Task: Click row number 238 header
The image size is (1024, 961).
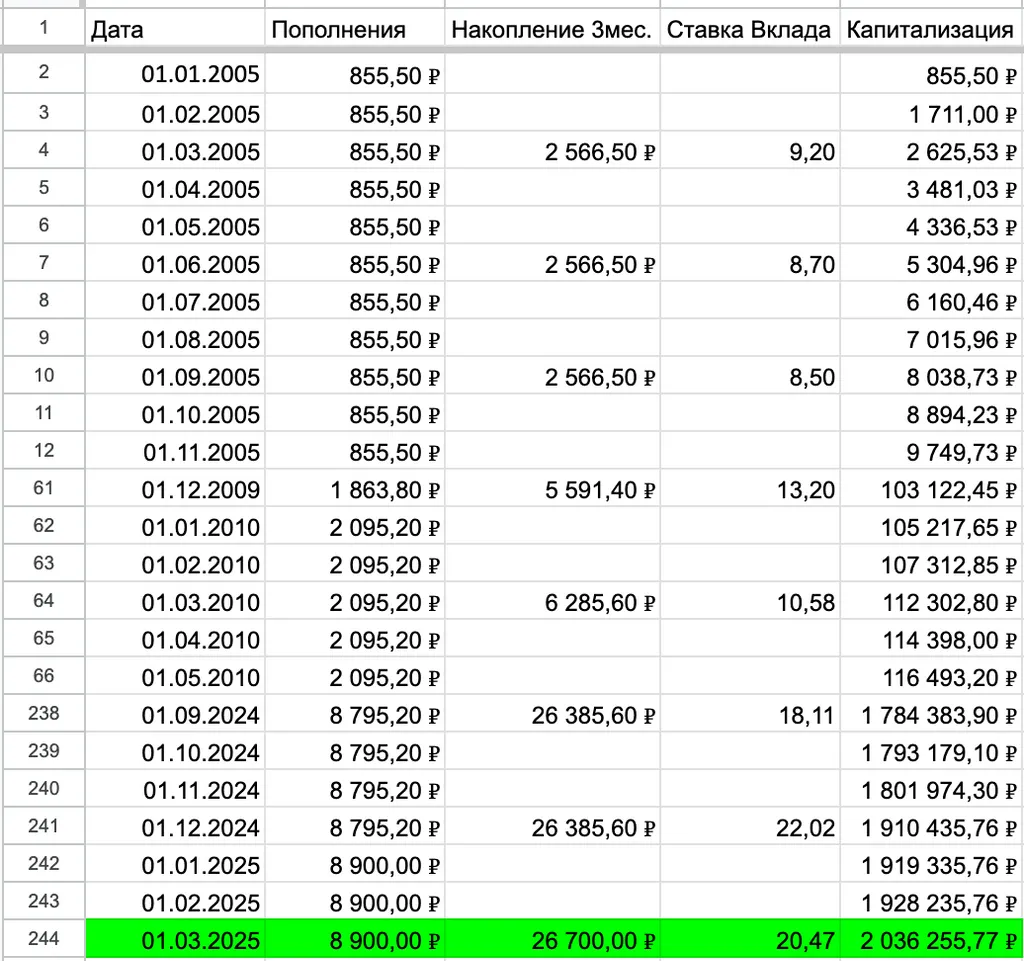Action: click(43, 714)
